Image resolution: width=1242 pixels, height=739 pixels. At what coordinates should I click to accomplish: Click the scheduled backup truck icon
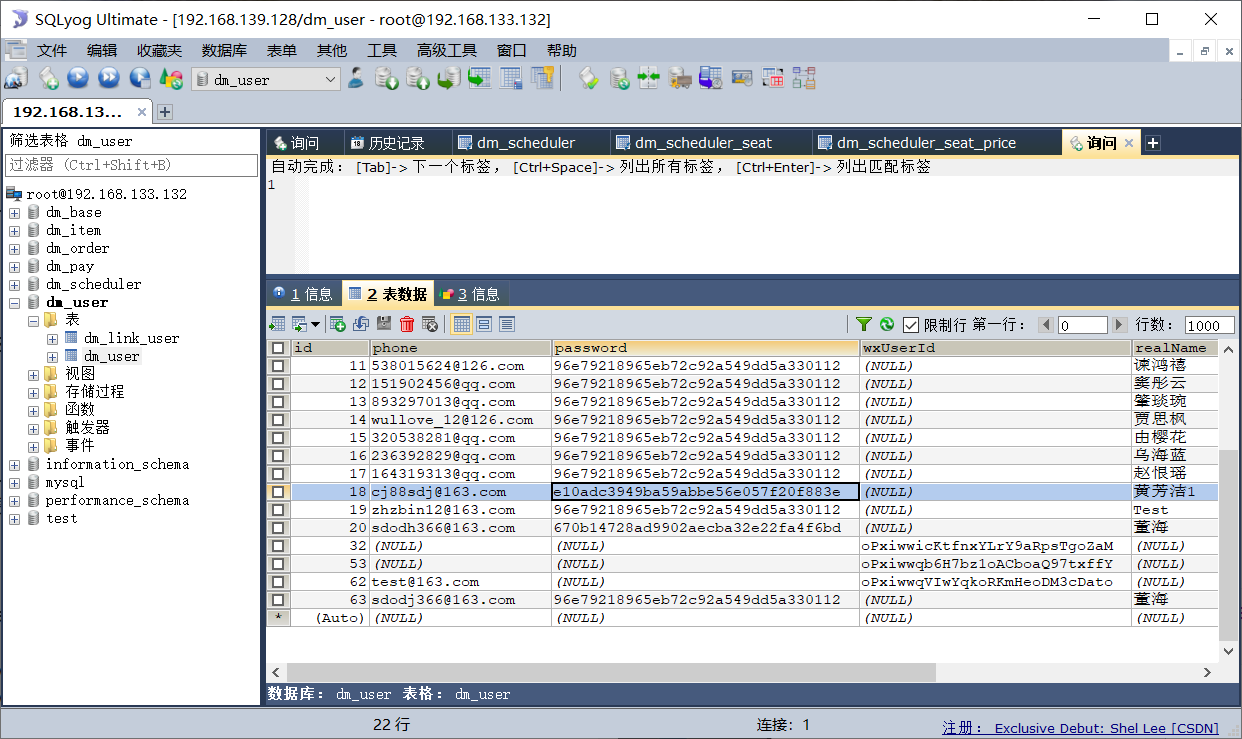pyautogui.click(x=680, y=79)
